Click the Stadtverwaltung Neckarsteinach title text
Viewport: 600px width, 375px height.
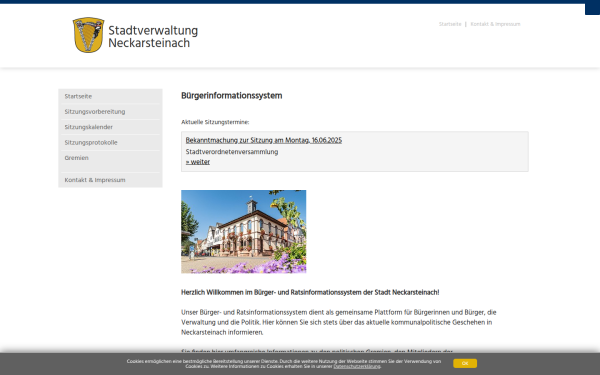pyautogui.click(x=153, y=37)
